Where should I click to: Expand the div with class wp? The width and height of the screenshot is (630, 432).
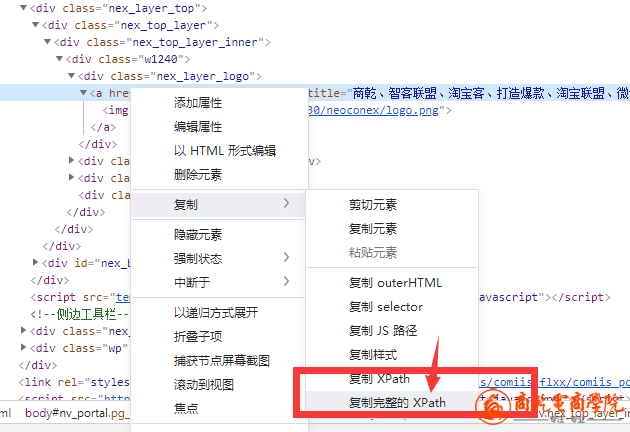(23, 347)
